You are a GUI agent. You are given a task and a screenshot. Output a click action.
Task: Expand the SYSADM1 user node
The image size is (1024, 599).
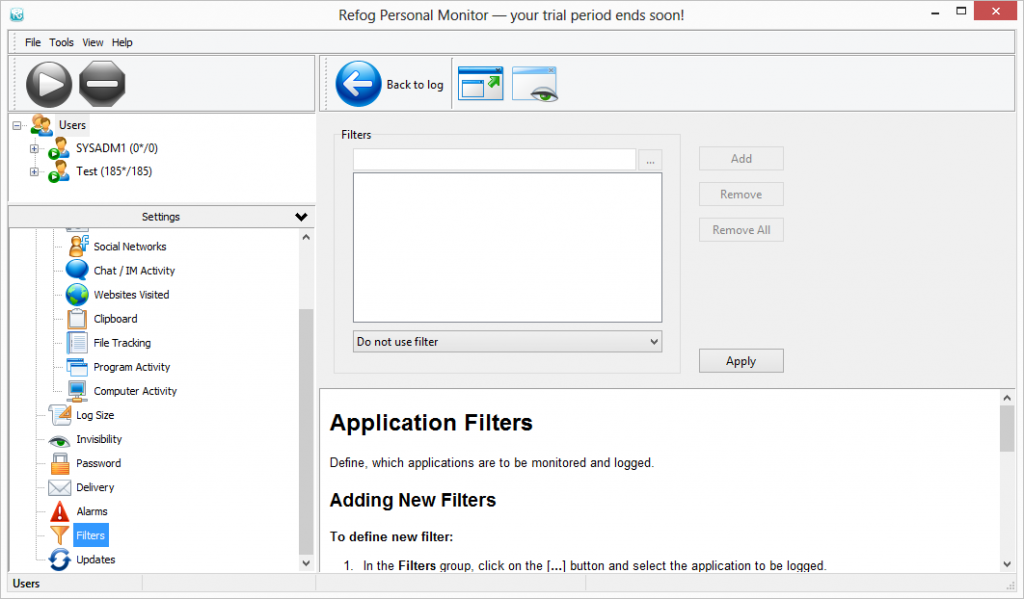34,149
